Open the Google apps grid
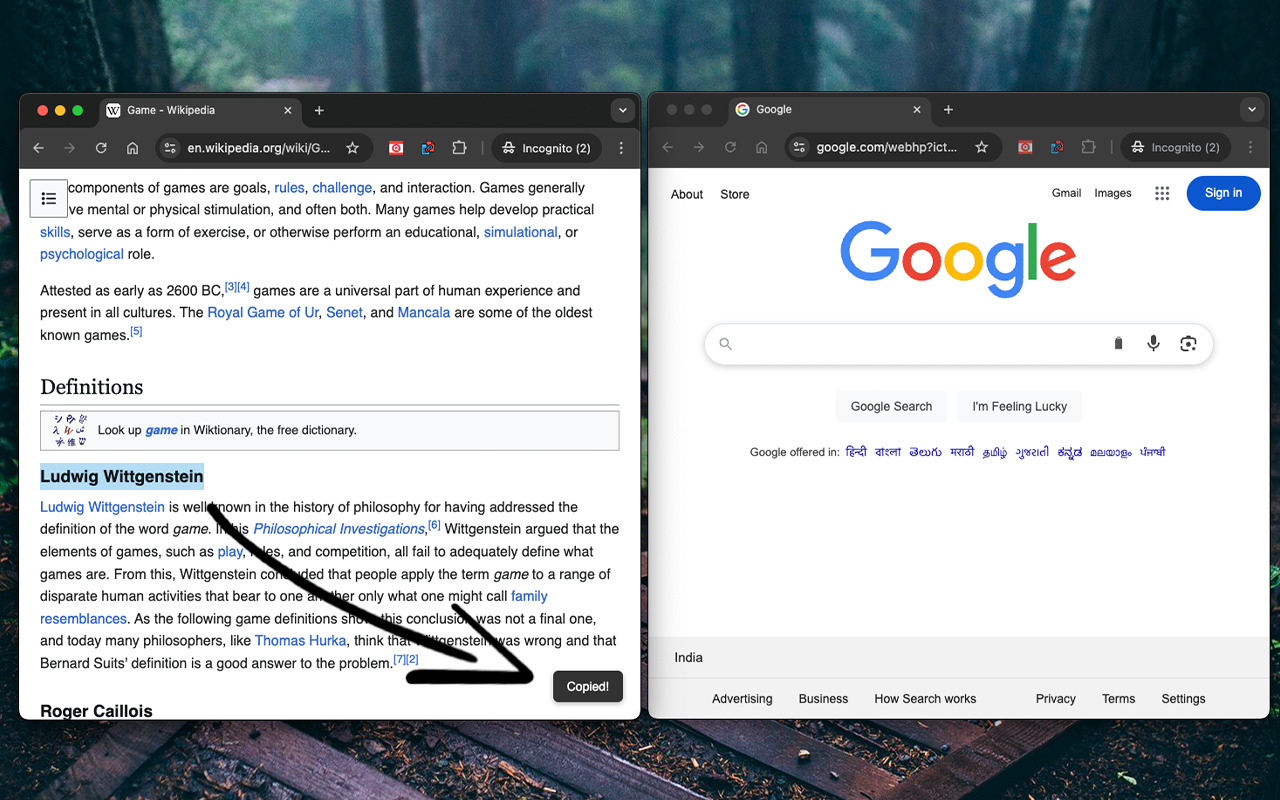This screenshot has height=800, width=1280. point(1162,193)
